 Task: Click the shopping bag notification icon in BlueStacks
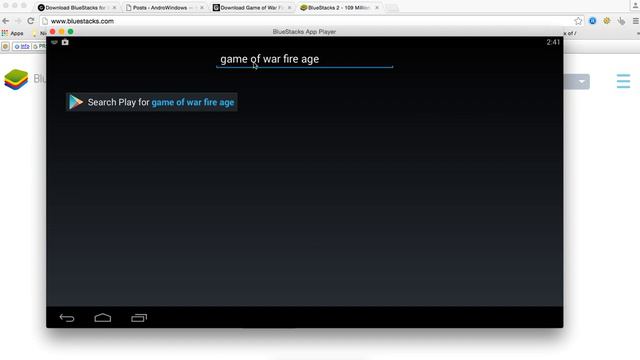pos(65,42)
